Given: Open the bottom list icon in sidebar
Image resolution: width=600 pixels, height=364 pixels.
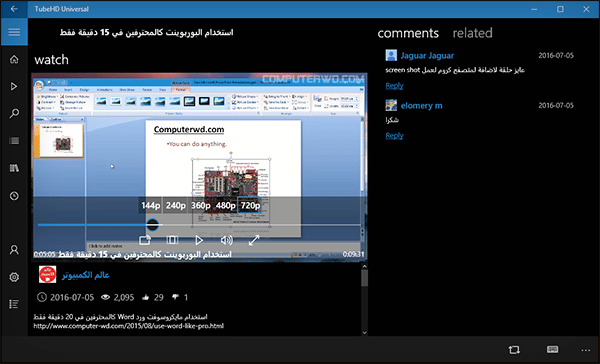Looking at the screenshot, I should [14, 304].
